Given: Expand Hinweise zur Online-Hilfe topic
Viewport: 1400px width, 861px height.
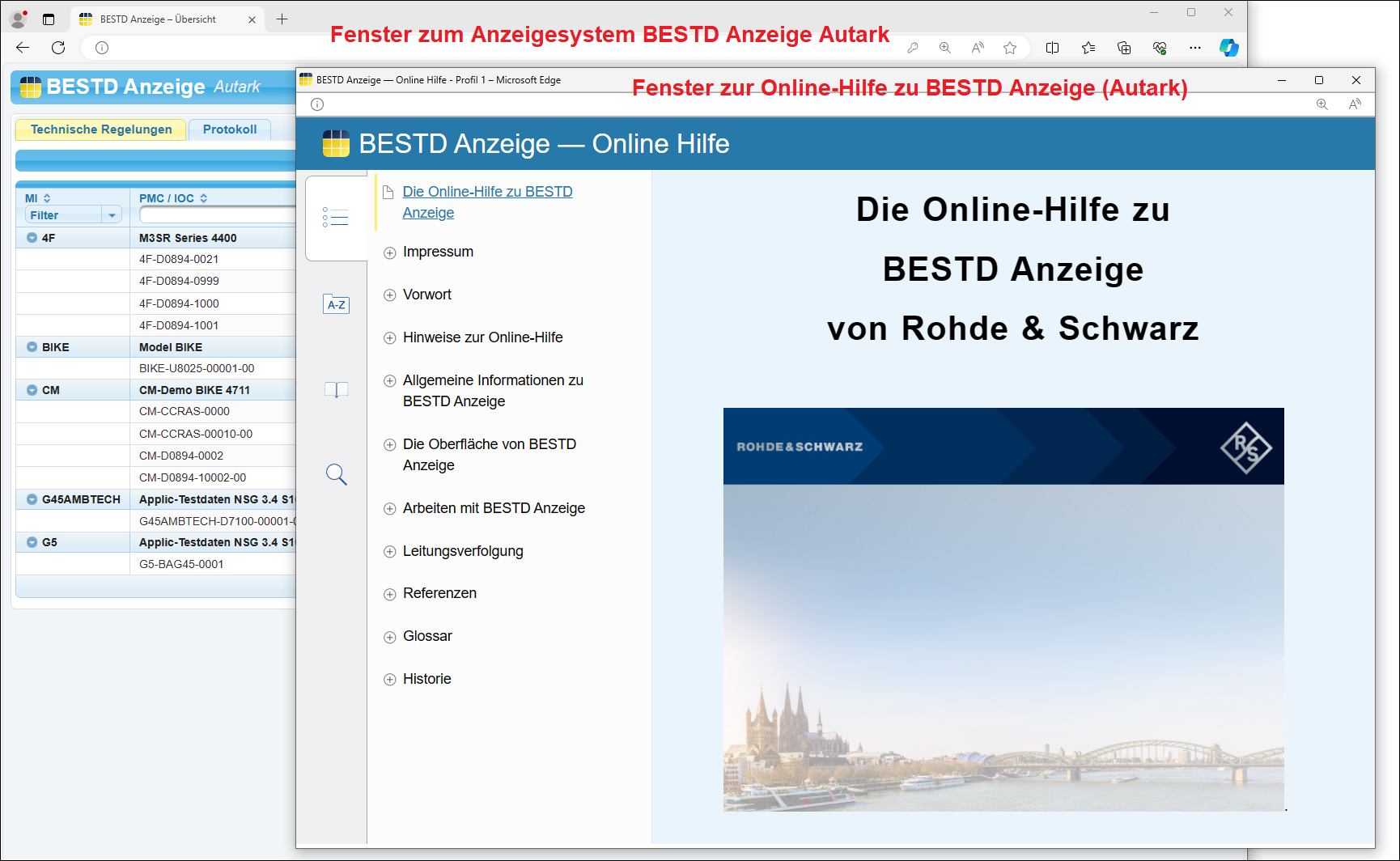Looking at the screenshot, I should pos(389,338).
